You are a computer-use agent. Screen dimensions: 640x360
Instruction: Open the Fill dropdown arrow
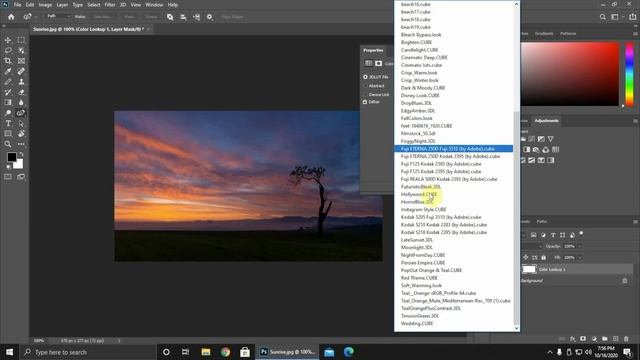click(x=580, y=258)
